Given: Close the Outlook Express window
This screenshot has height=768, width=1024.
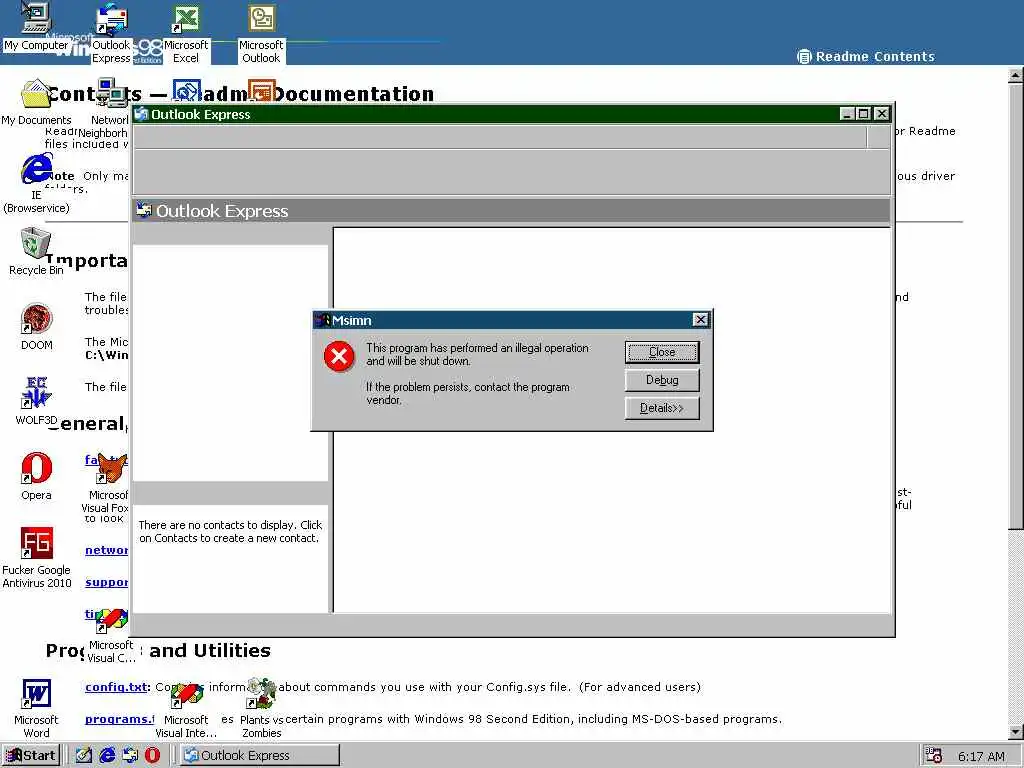Looking at the screenshot, I should (882, 114).
